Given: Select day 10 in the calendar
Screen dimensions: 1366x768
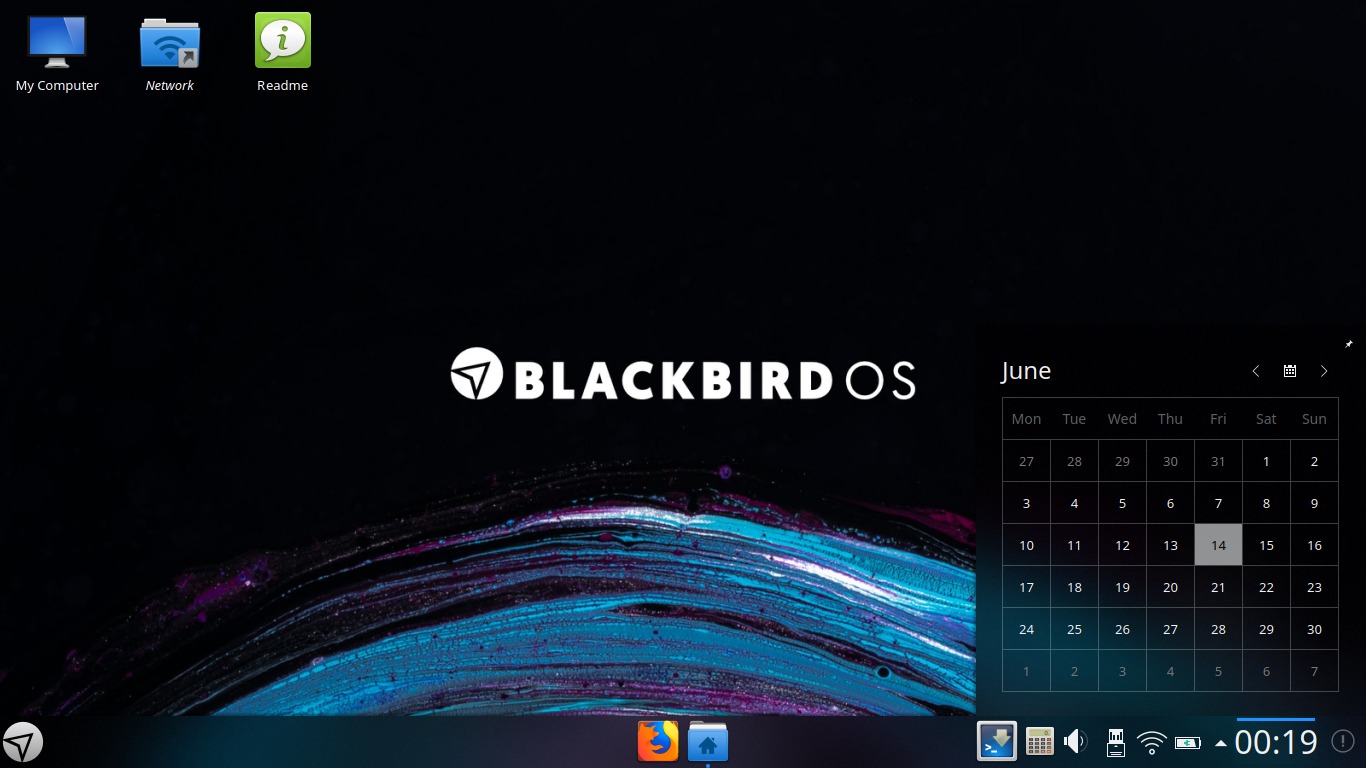Looking at the screenshot, I should click(x=1026, y=545).
